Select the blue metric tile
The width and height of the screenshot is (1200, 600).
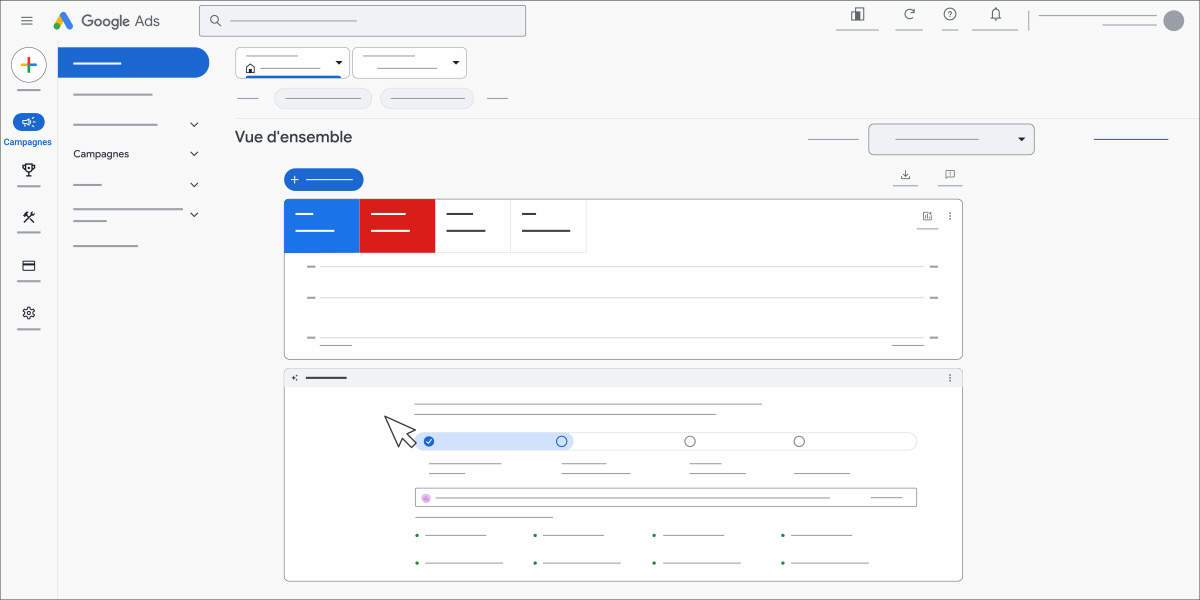[x=321, y=225]
